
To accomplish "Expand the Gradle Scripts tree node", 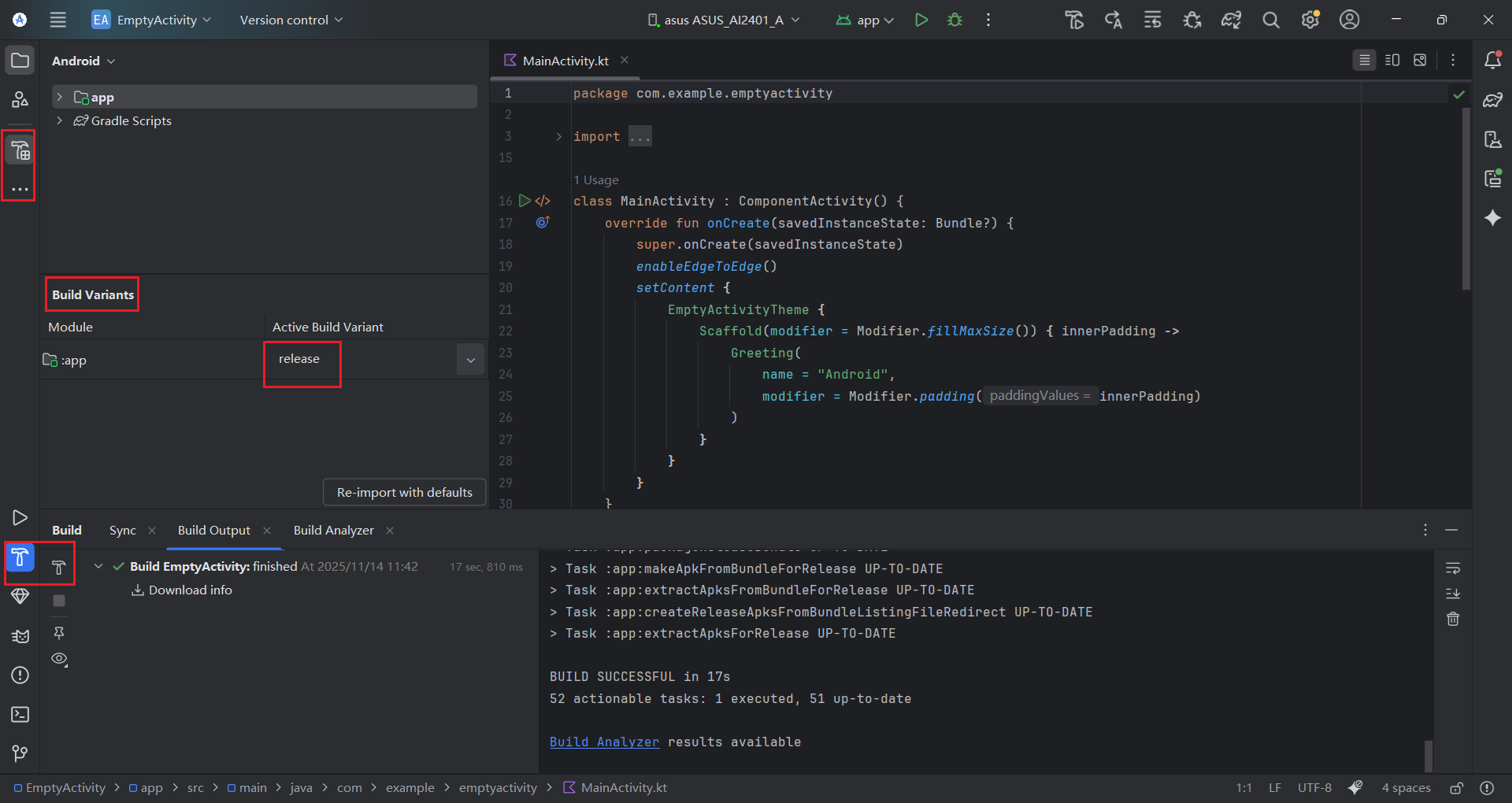I will (60, 120).
